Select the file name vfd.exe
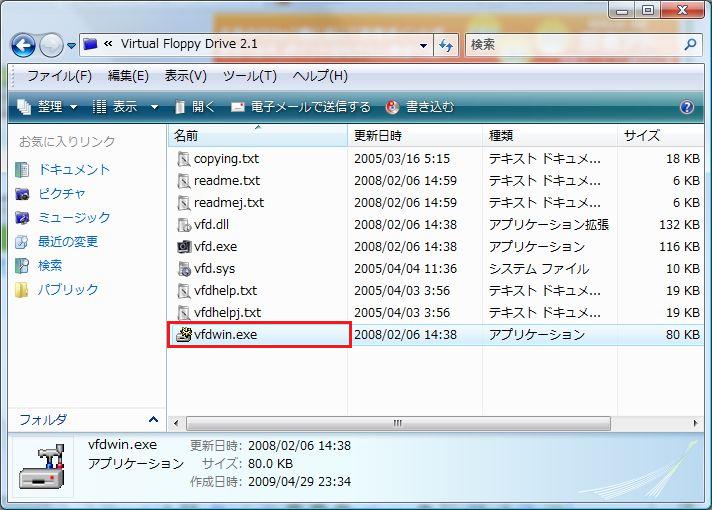Screen dimensions: 712x510 pos(215,247)
